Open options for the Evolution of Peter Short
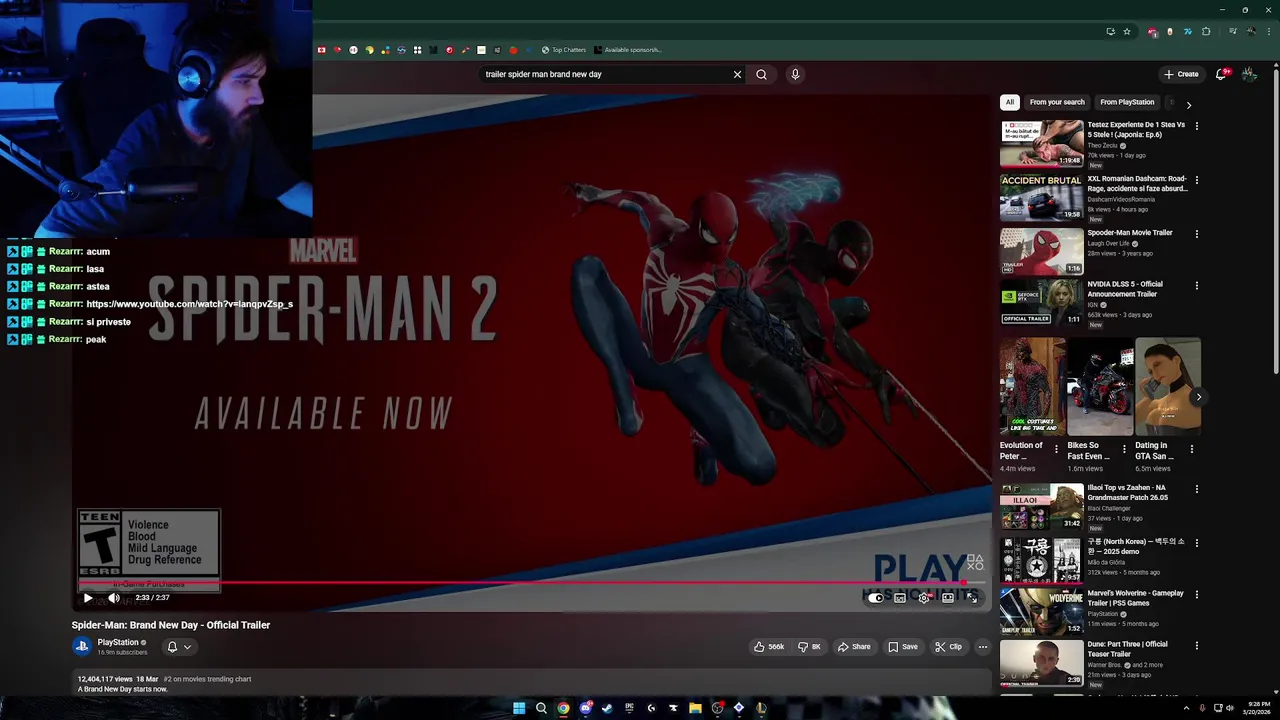 (x=1057, y=450)
